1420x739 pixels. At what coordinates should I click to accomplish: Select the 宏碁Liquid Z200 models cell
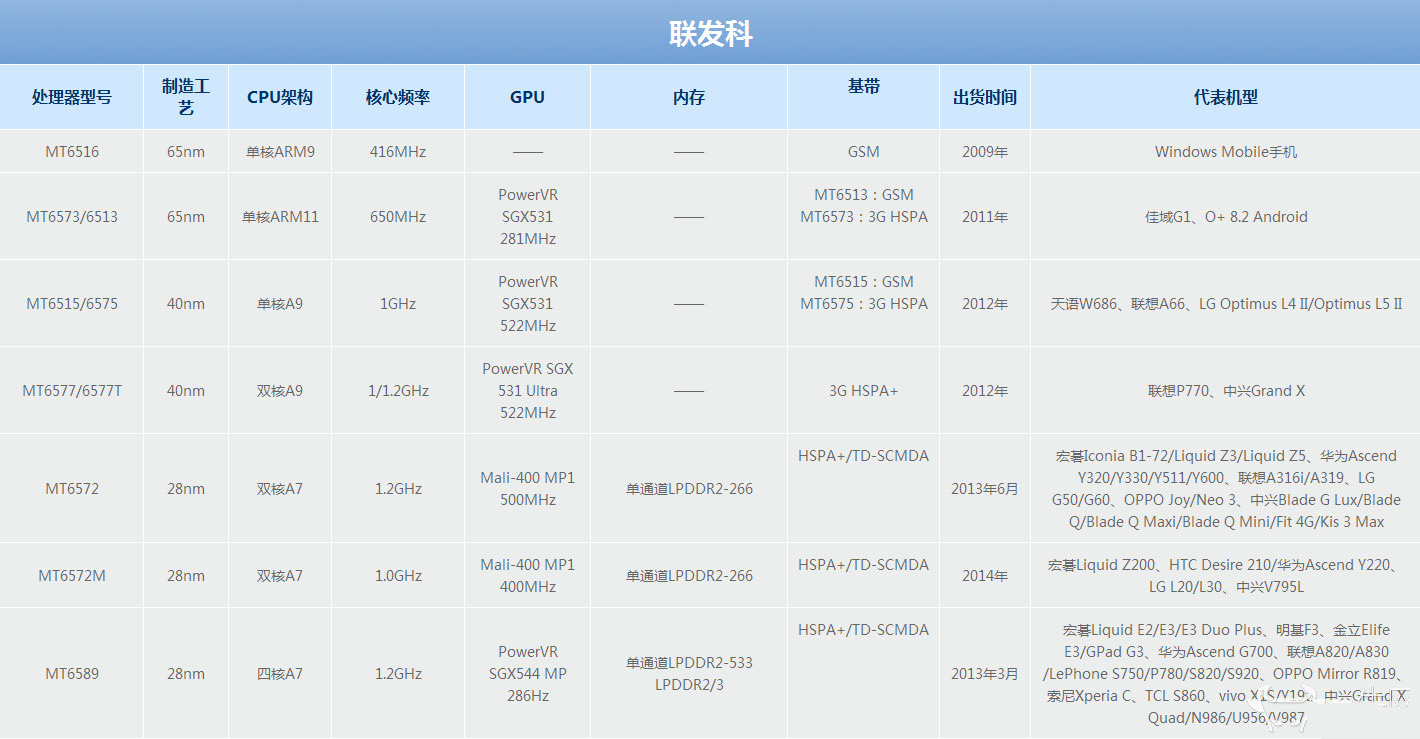click(1225, 576)
